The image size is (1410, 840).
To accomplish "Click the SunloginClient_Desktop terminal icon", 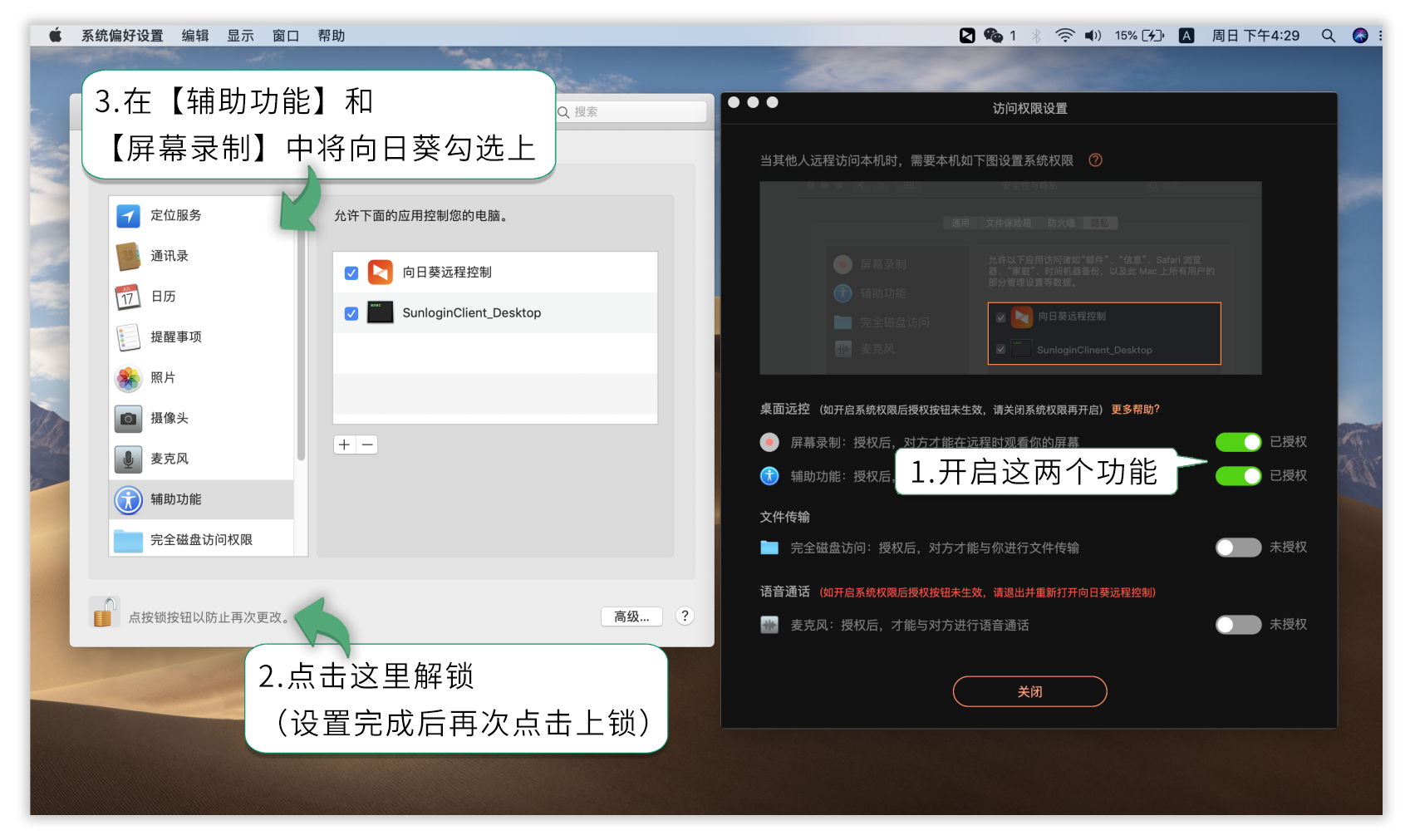I will coord(381,312).
